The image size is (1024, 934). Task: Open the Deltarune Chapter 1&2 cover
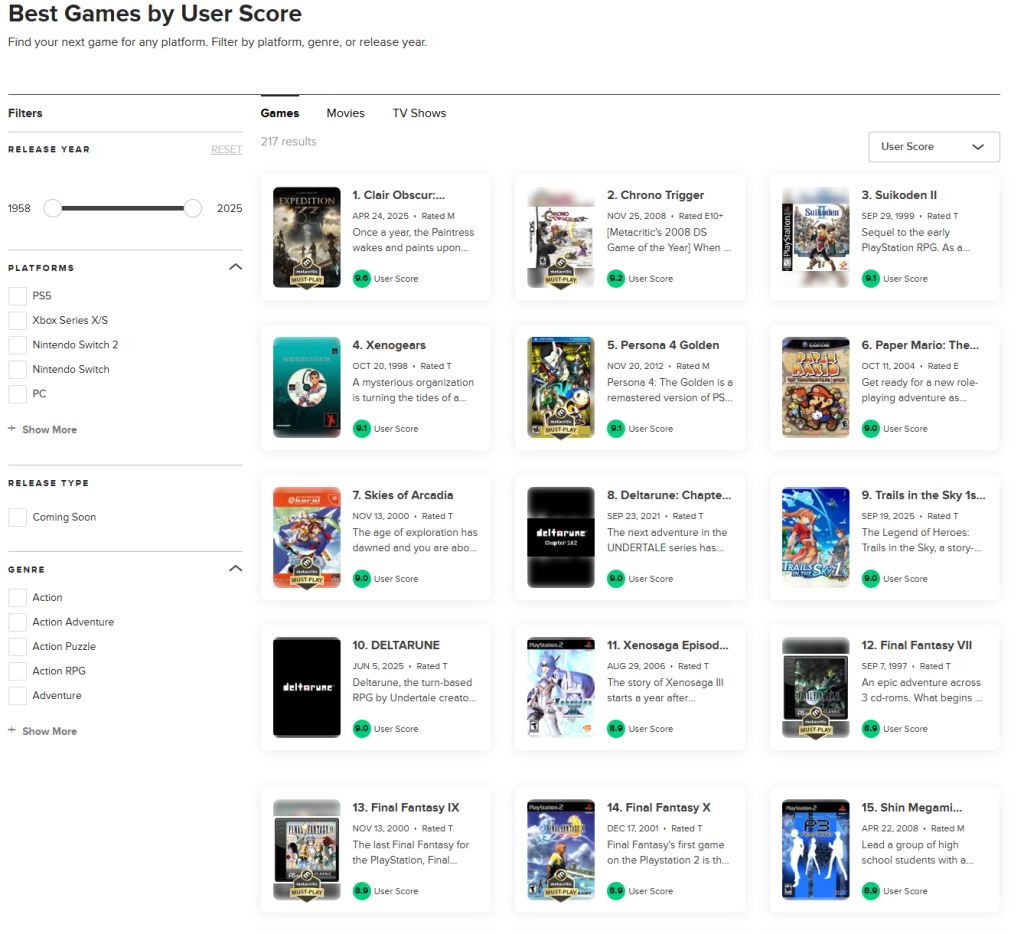561,538
